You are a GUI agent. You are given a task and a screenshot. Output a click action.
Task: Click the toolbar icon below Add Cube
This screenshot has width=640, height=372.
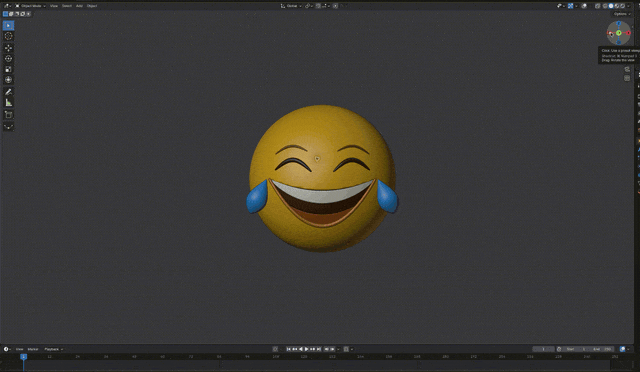pyautogui.click(x=8, y=127)
